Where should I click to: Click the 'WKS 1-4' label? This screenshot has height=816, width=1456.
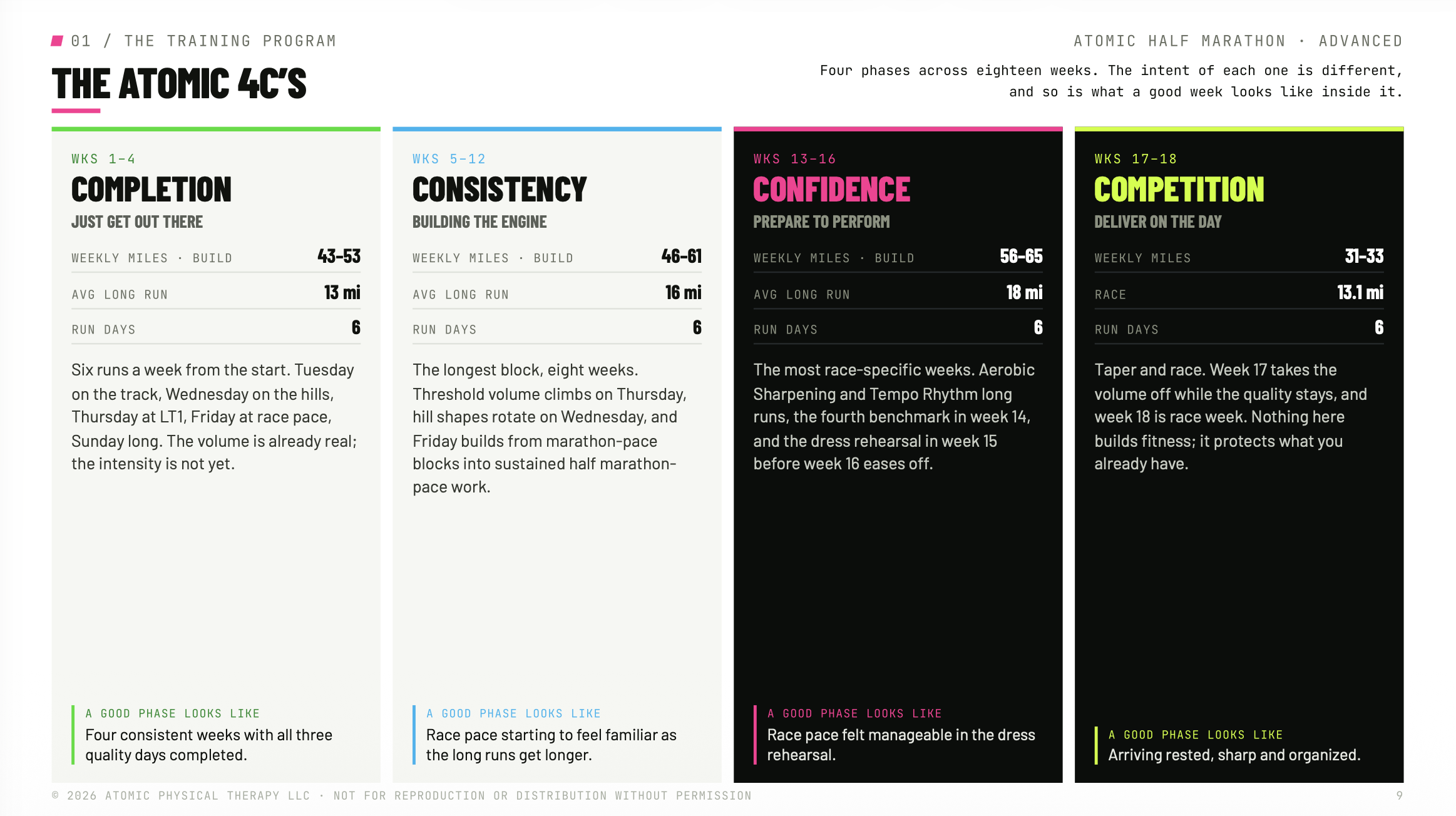click(x=103, y=159)
